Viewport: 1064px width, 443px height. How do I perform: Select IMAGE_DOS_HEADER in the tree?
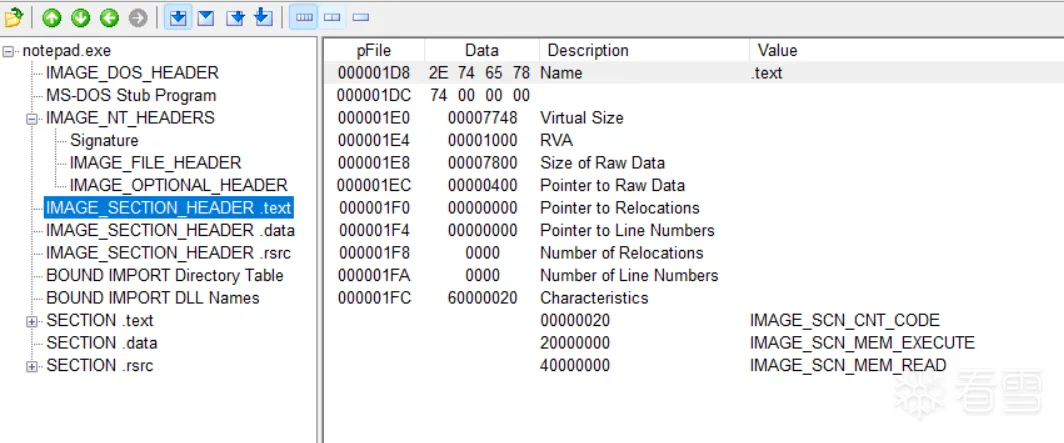coord(132,73)
